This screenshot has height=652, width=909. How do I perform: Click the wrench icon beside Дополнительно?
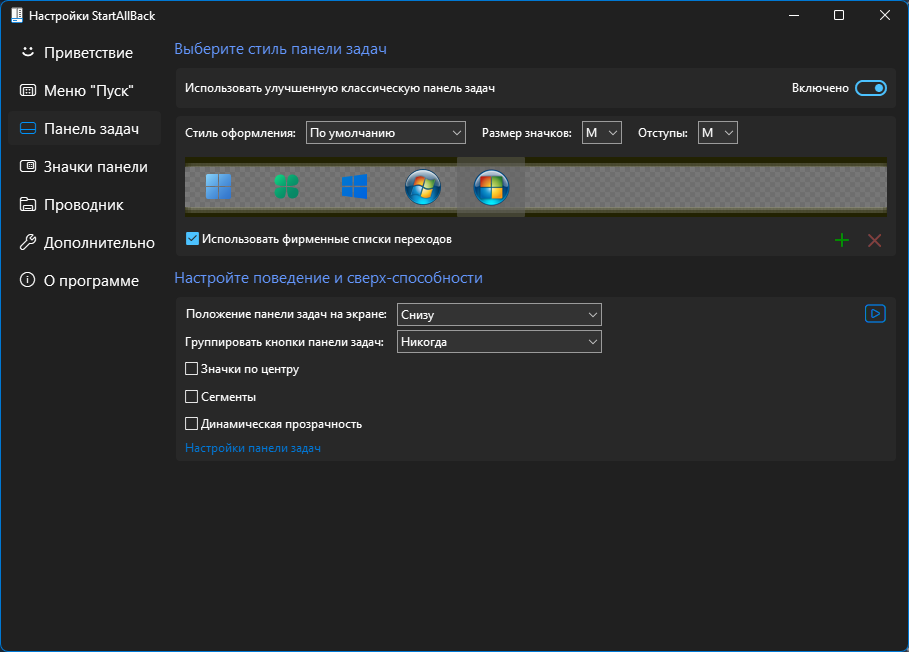point(28,242)
